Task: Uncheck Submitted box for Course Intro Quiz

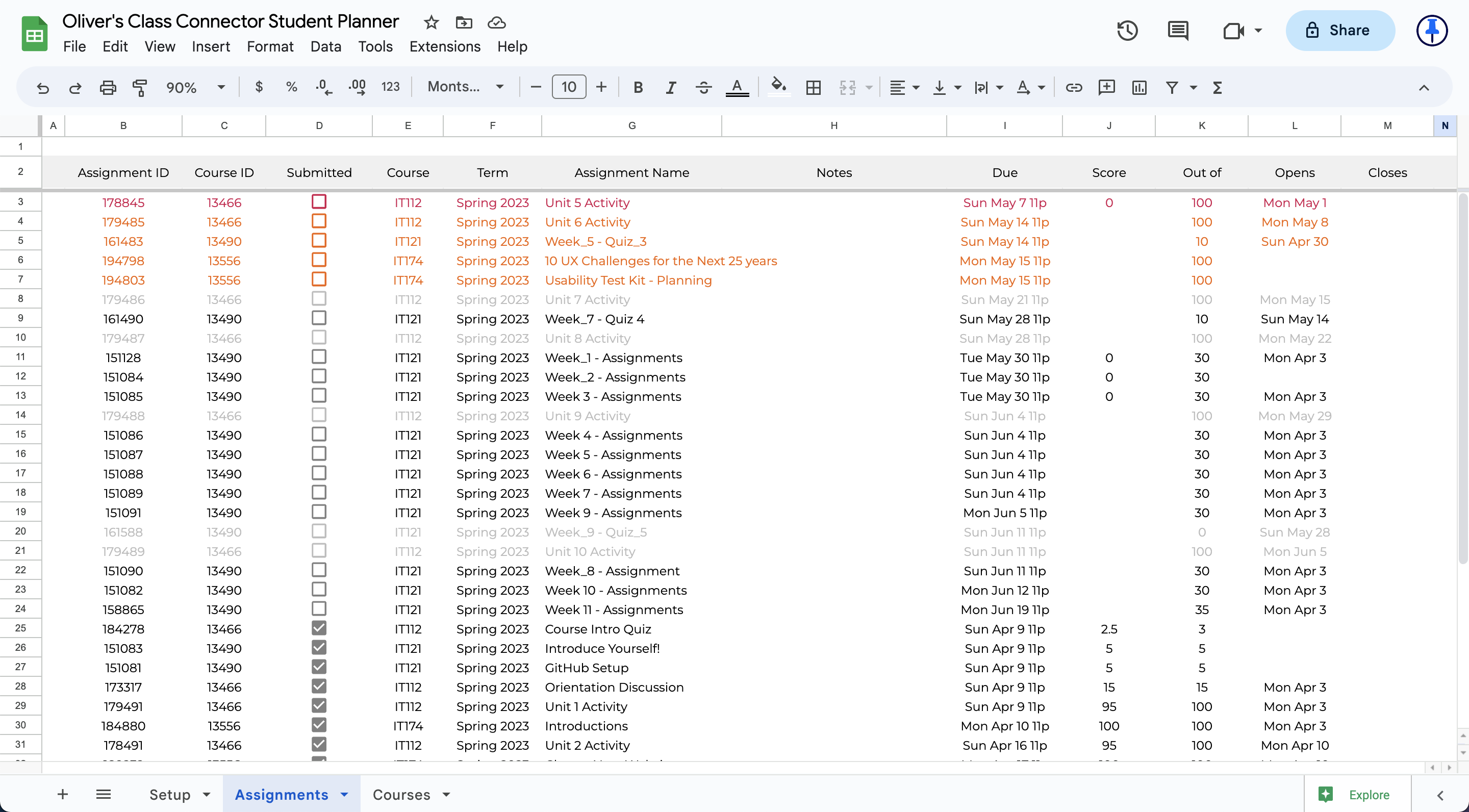Action: [x=319, y=628]
